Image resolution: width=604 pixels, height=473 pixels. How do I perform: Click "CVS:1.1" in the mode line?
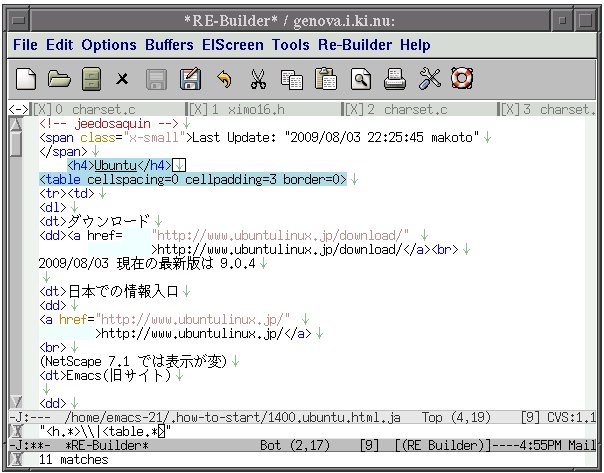point(571,418)
